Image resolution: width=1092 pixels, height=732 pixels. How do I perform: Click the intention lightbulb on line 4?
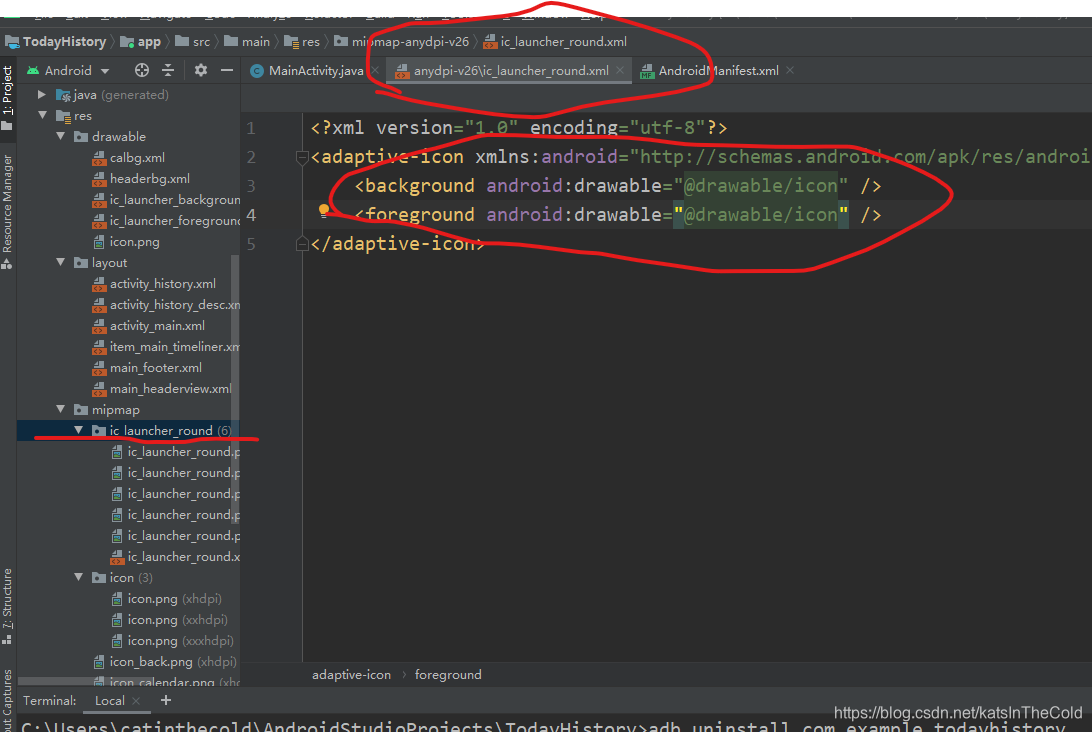pyautogui.click(x=323, y=210)
